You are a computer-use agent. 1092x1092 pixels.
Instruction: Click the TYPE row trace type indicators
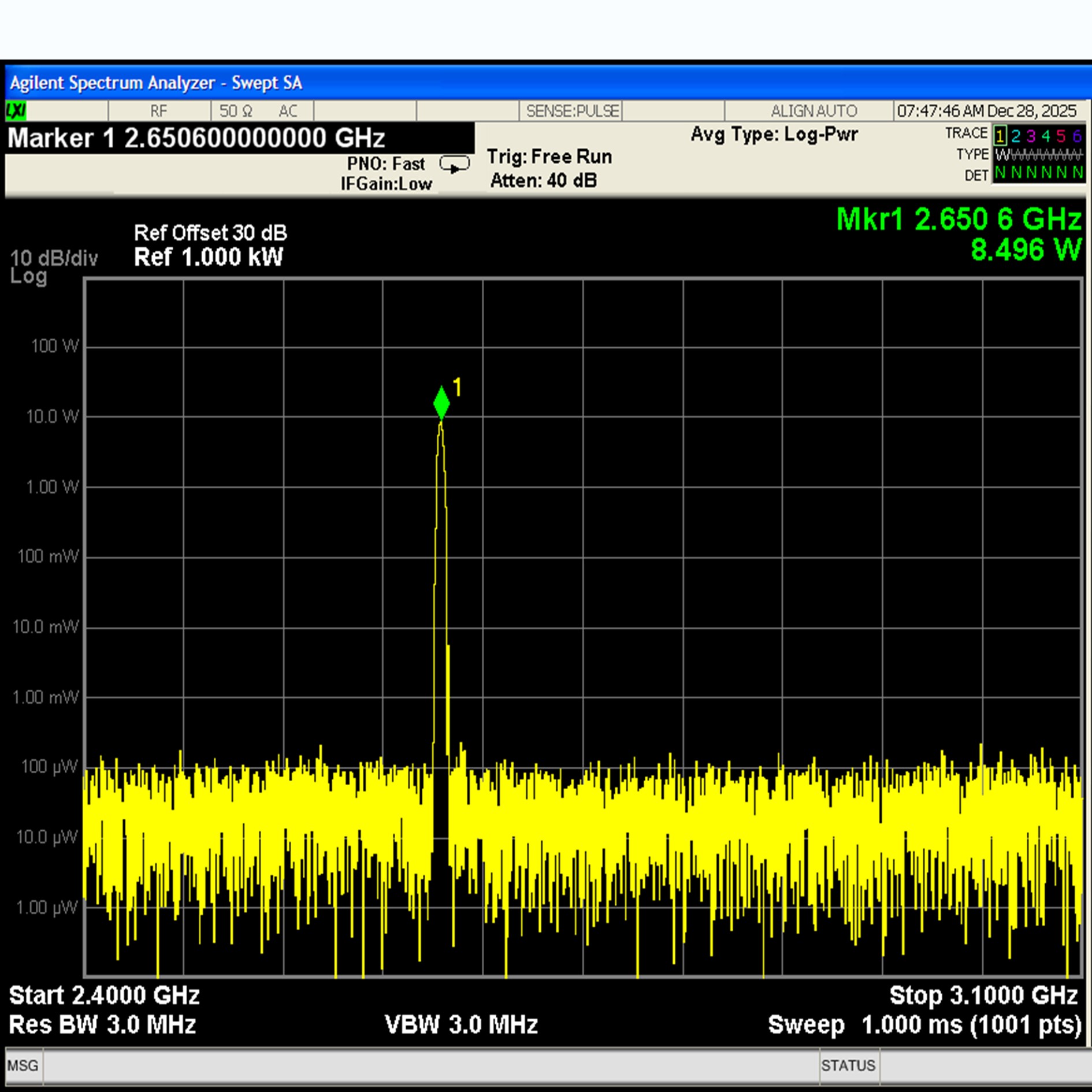(x=1038, y=155)
